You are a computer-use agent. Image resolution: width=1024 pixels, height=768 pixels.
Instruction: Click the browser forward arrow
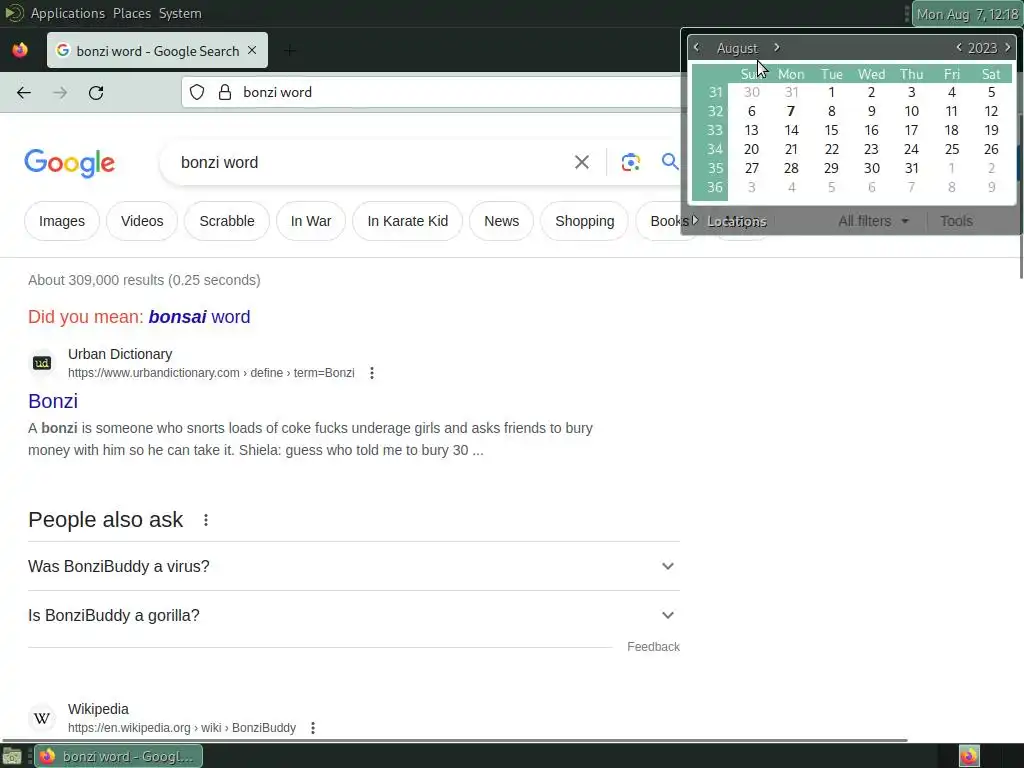tap(60, 93)
